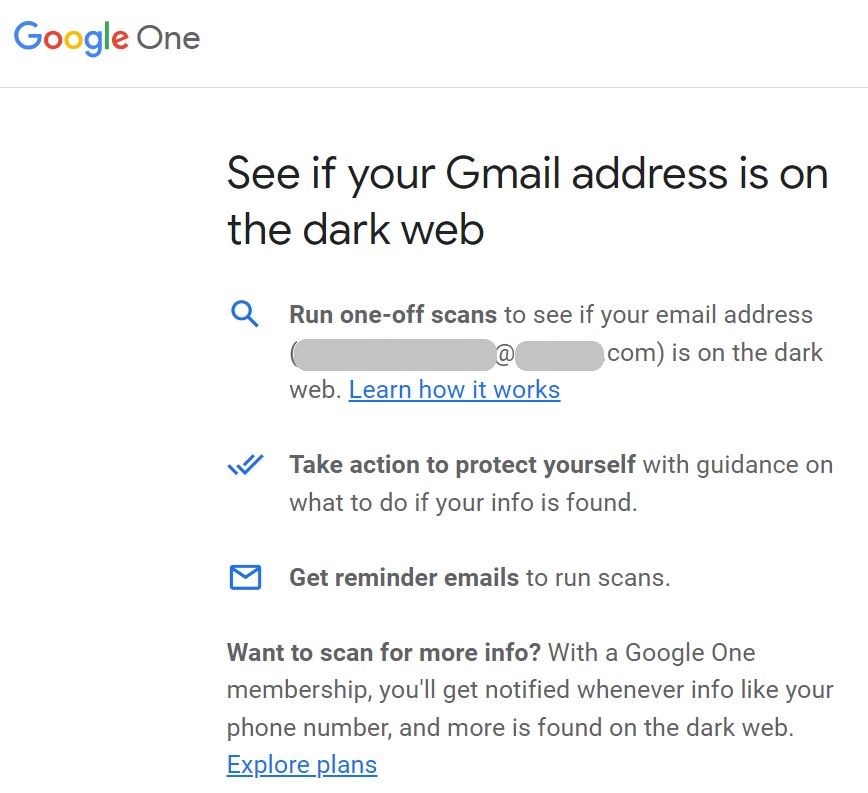Click the 'phone number, and more is found' line
The width and height of the screenshot is (868, 793).
510,727
